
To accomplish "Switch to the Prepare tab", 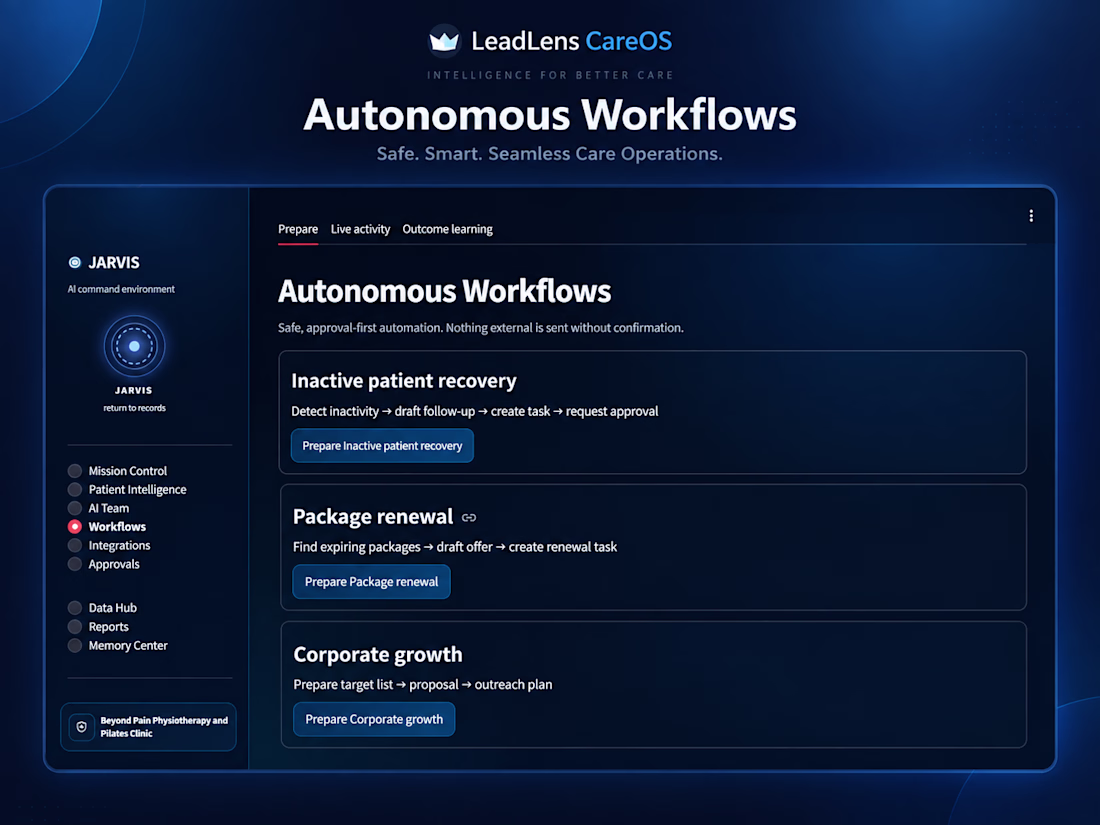I will (297, 229).
